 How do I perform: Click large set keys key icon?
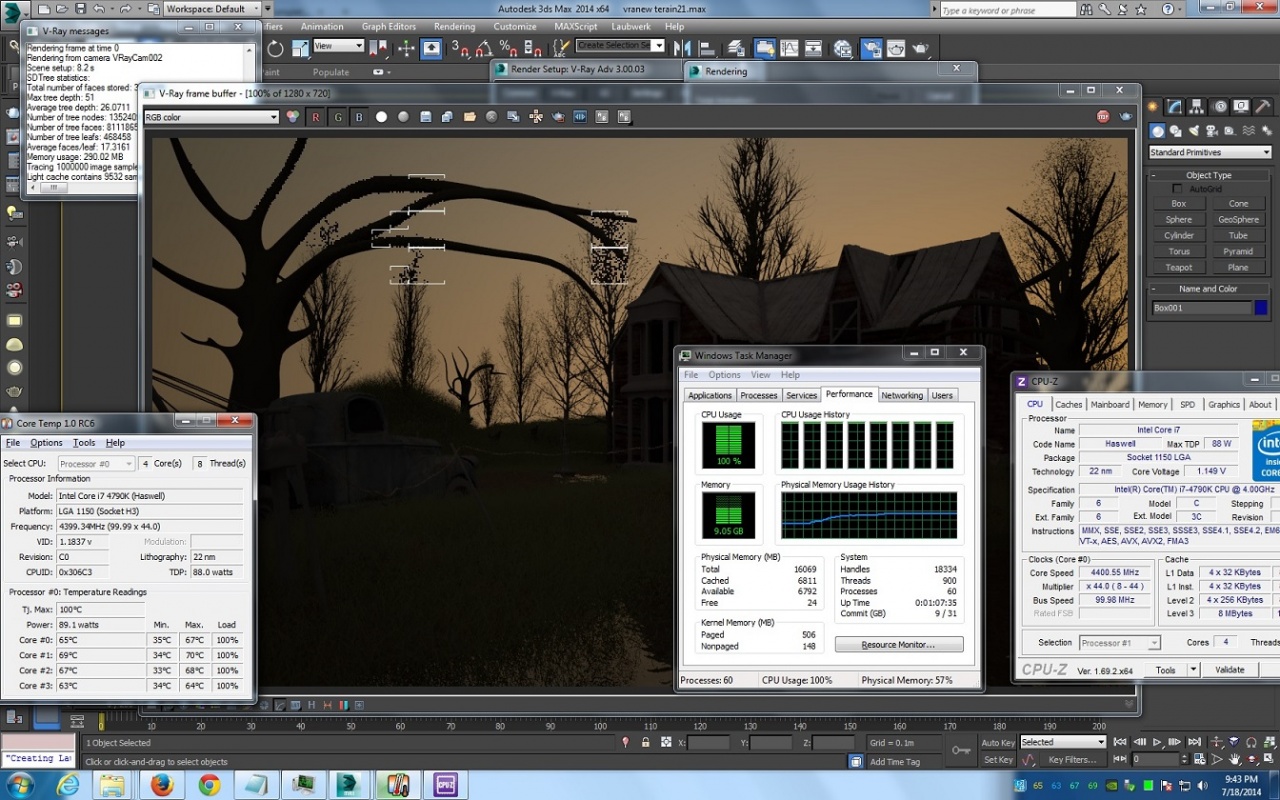coord(960,750)
